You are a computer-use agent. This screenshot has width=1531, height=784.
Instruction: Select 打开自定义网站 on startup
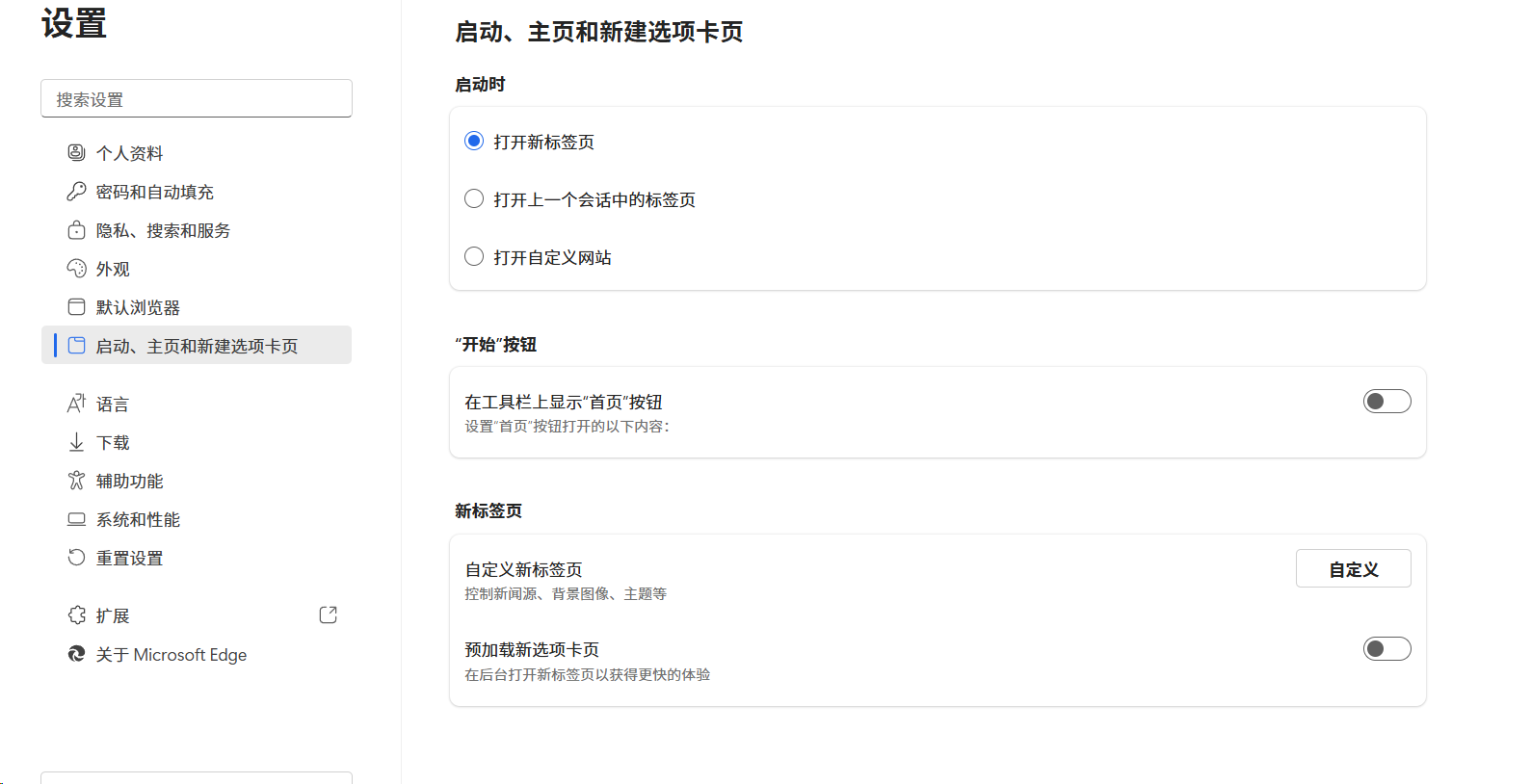tap(473, 255)
